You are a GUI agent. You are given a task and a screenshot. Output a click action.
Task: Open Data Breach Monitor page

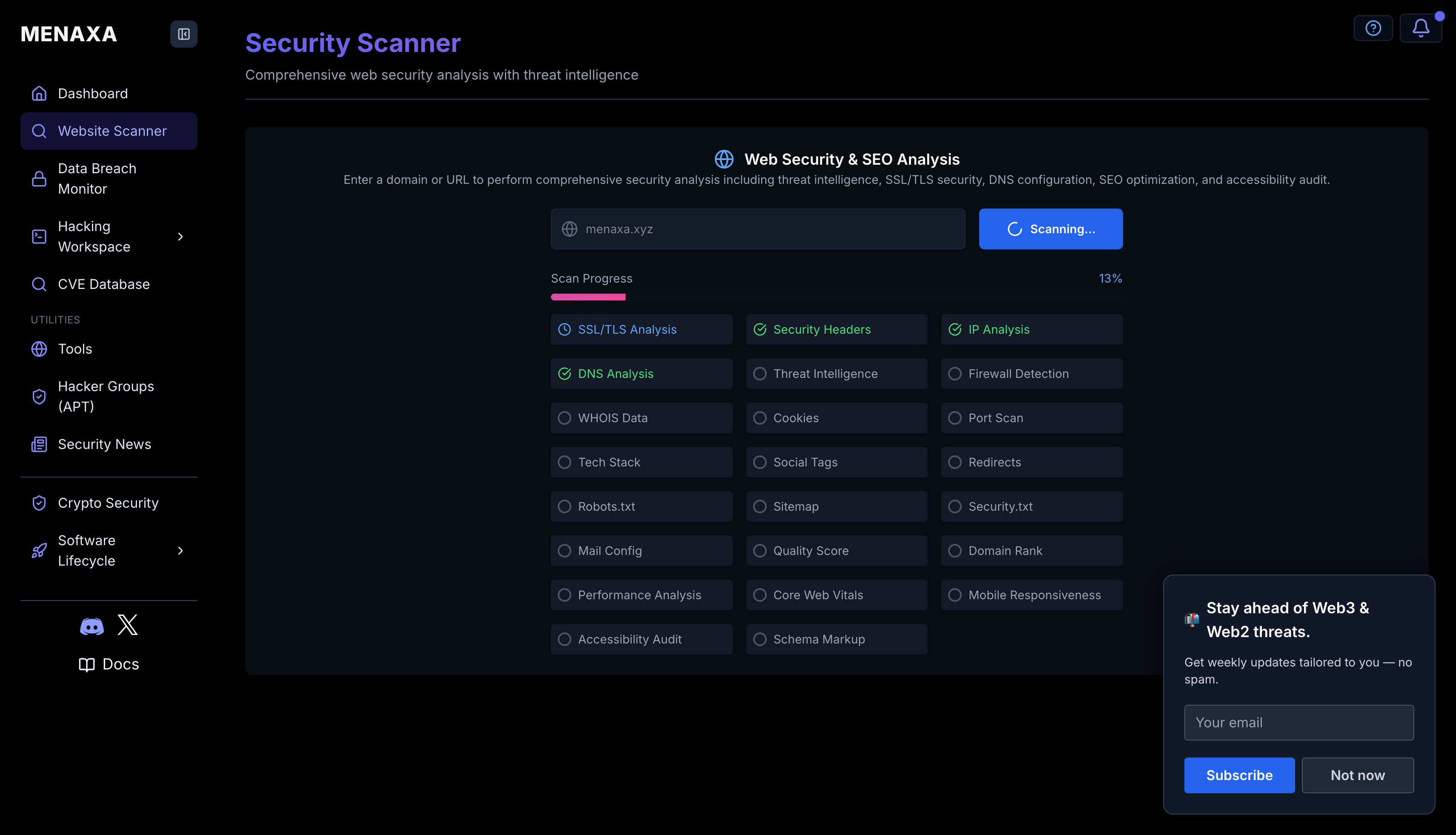tap(109, 179)
